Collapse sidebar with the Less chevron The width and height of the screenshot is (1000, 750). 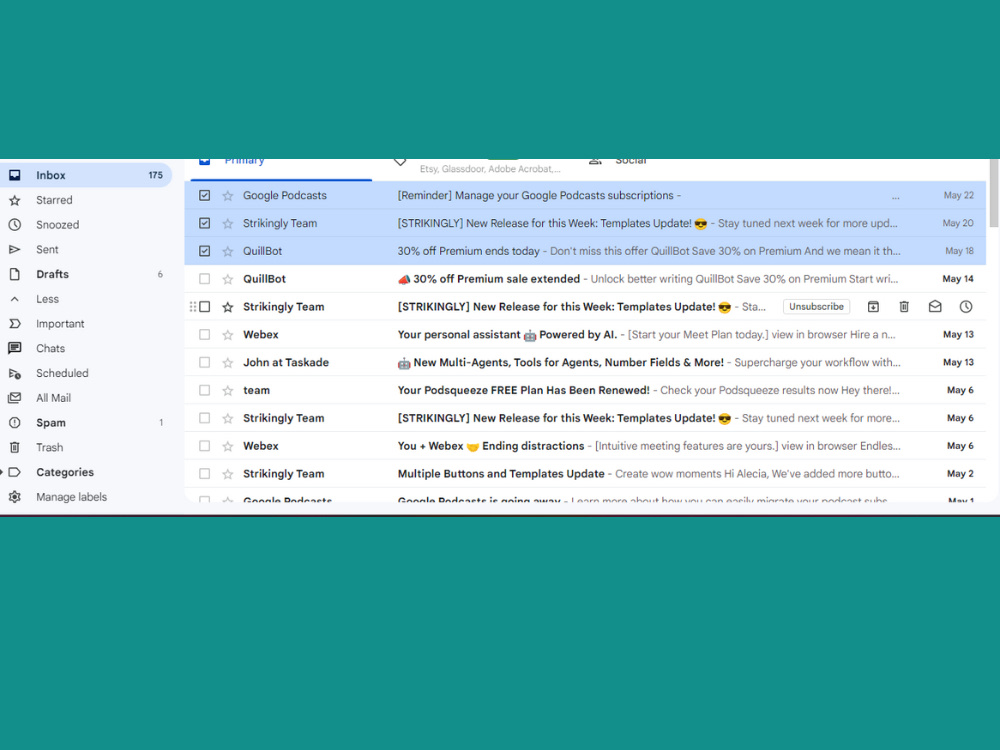tap(15, 299)
